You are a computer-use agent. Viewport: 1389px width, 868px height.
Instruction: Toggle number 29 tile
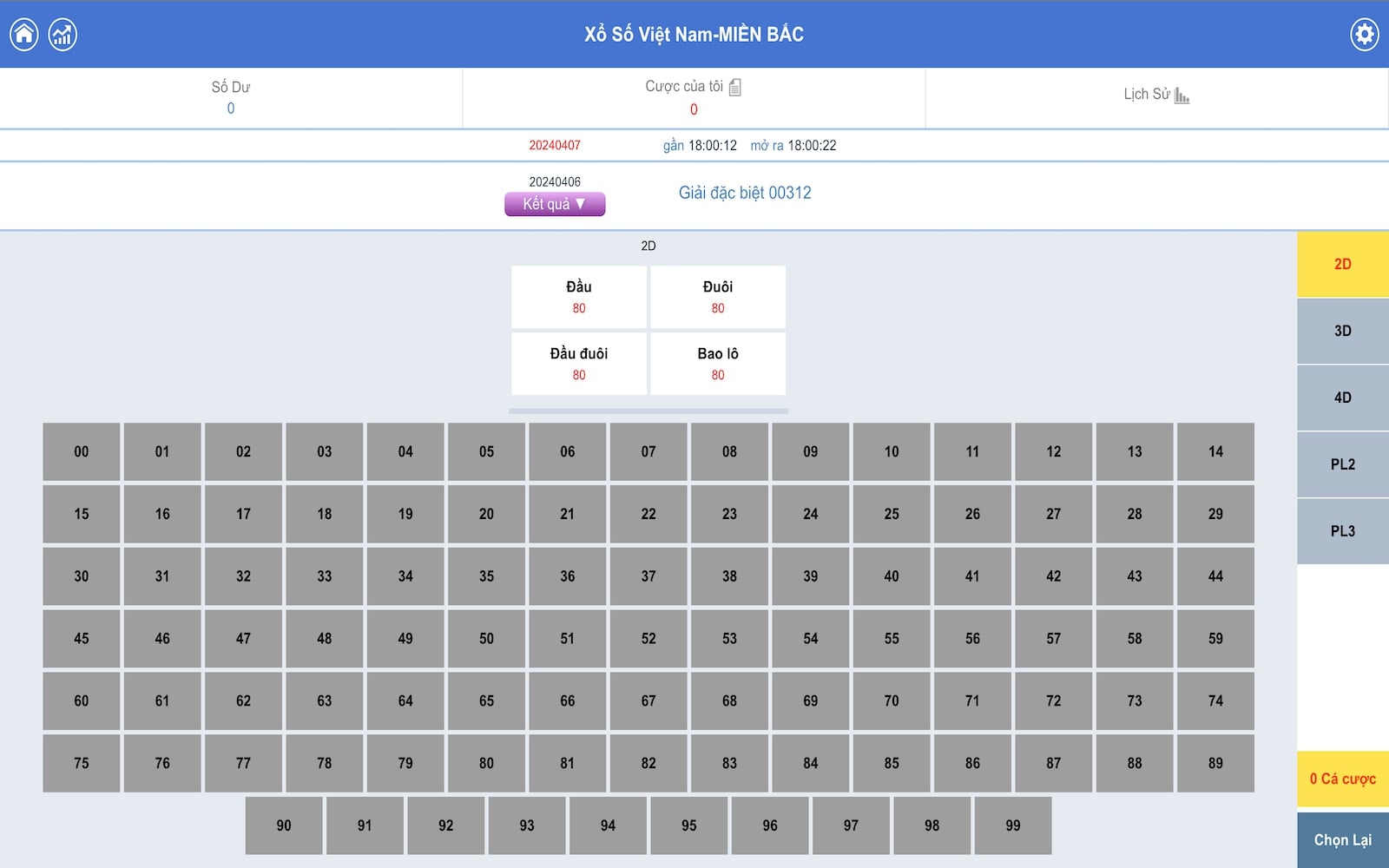pos(1215,514)
